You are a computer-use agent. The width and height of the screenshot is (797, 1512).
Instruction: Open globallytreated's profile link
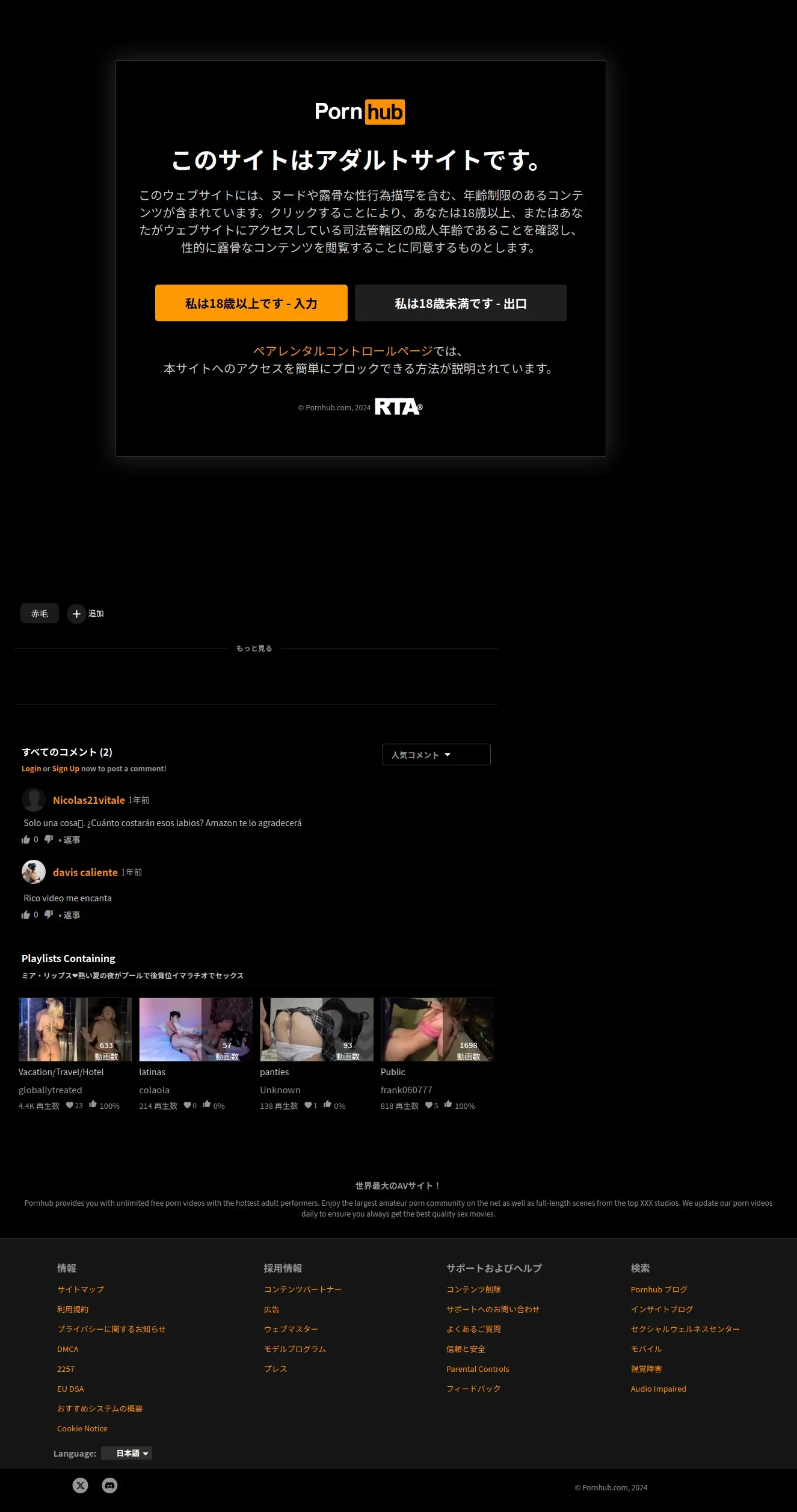click(51, 1090)
